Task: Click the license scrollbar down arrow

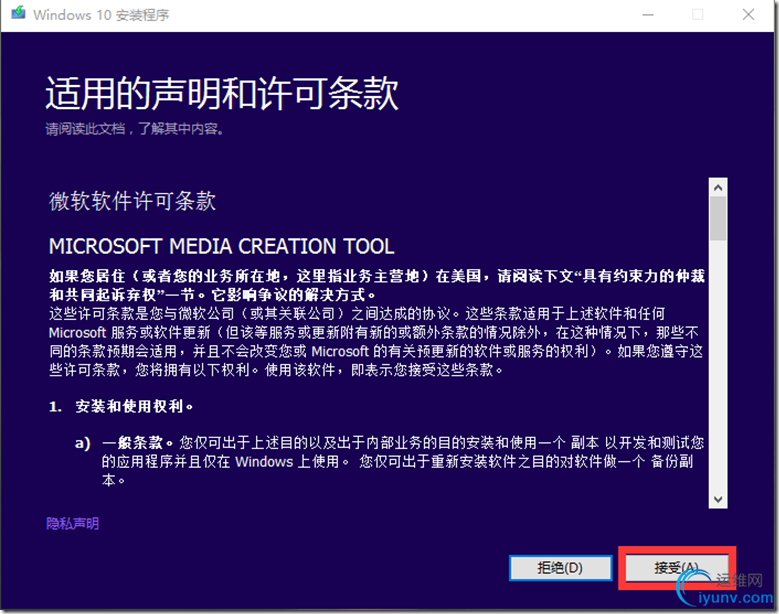Action: [x=717, y=499]
